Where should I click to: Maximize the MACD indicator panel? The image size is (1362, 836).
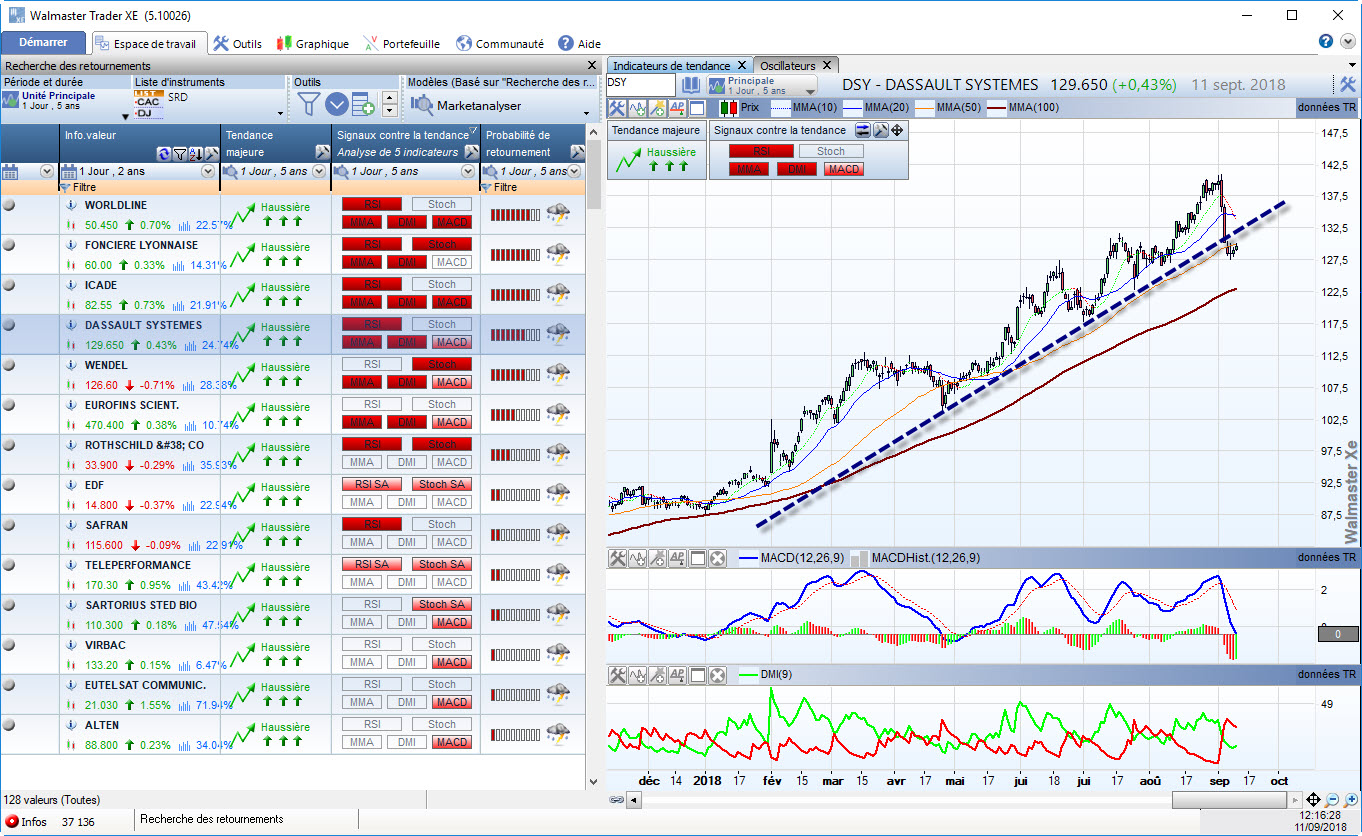(x=697, y=558)
